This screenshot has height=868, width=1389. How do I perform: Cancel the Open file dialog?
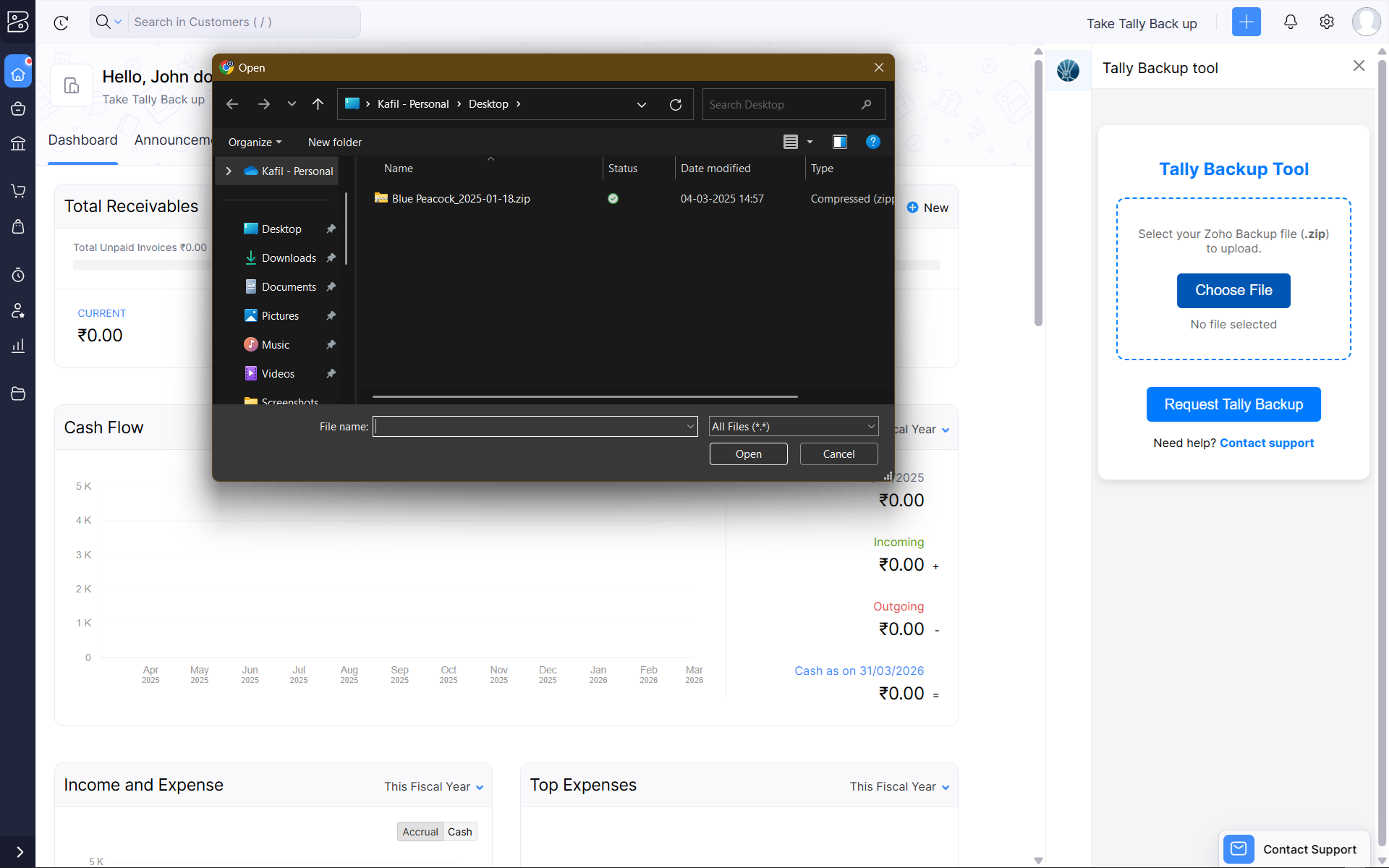(838, 454)
